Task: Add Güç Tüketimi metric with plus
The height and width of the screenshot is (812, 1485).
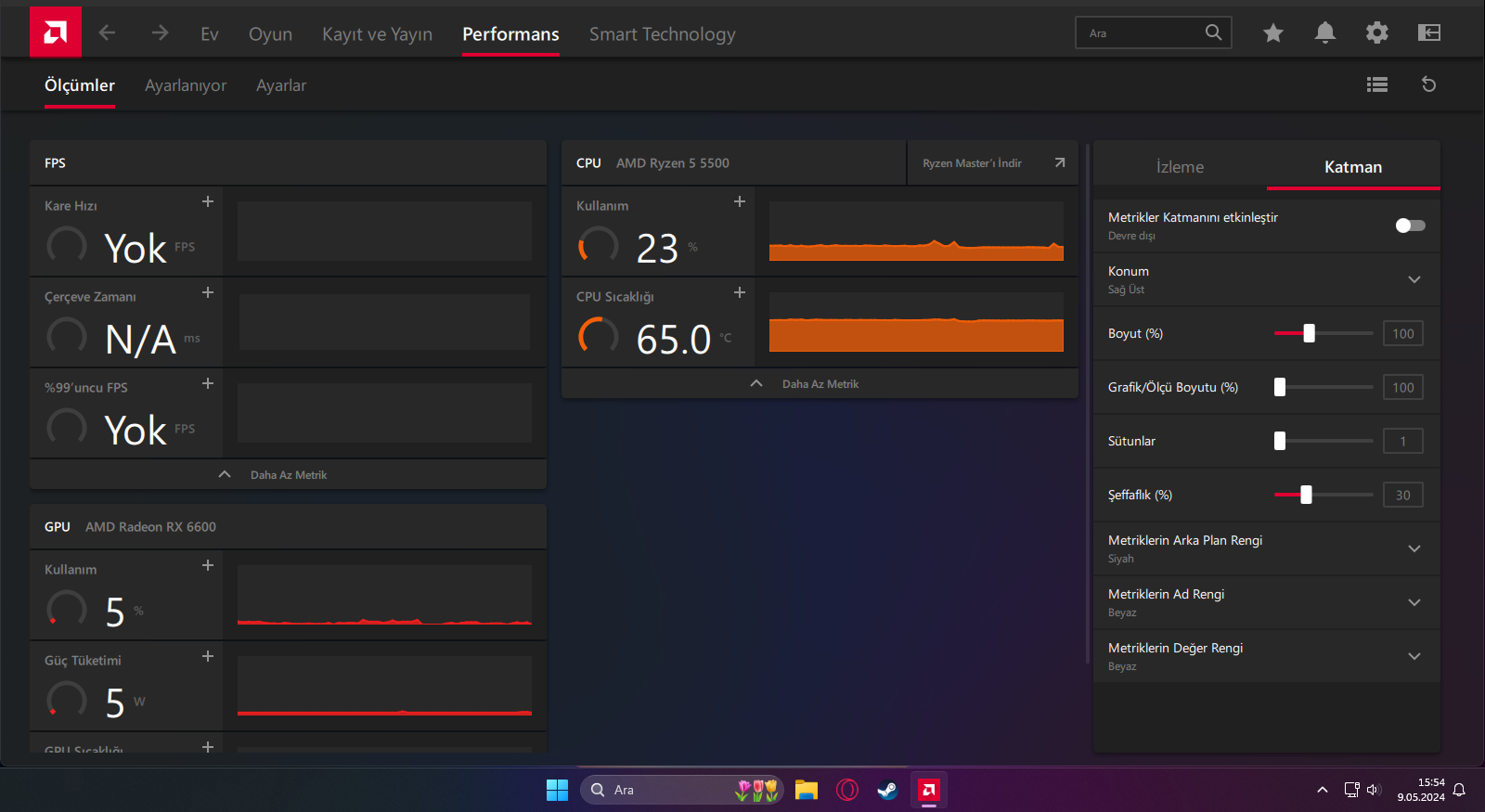Action: (208, 656)
